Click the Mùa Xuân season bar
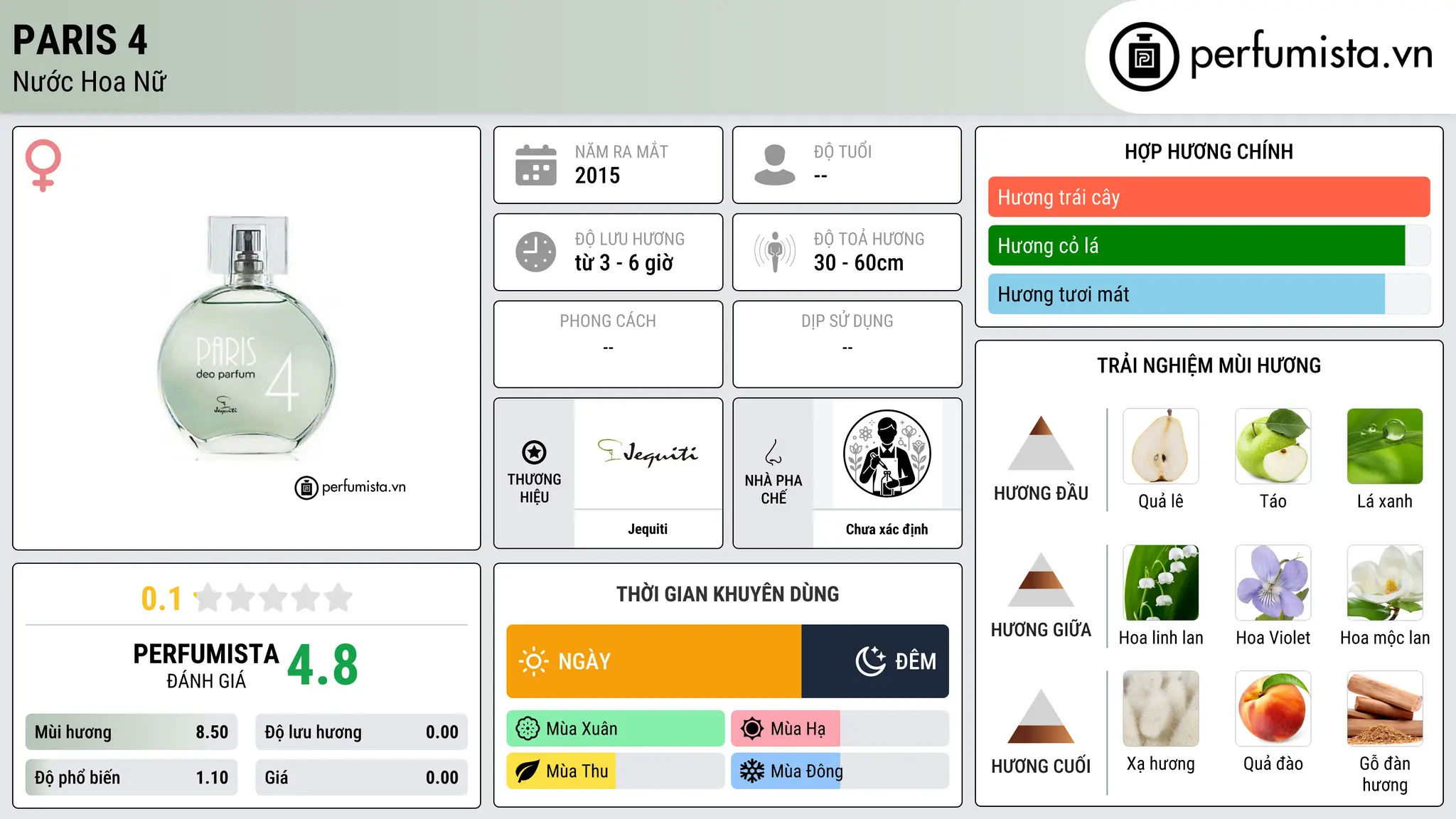The image size is (1456, 819). pos(616,729)
